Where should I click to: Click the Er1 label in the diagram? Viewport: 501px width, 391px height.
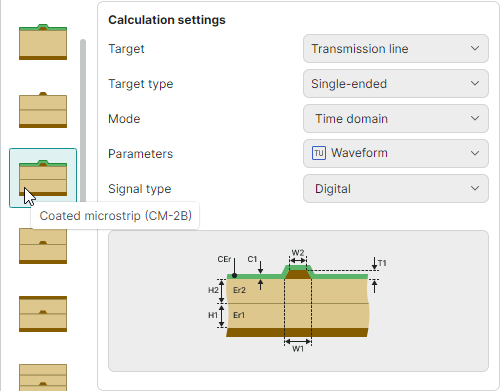(x=239, y=315)
